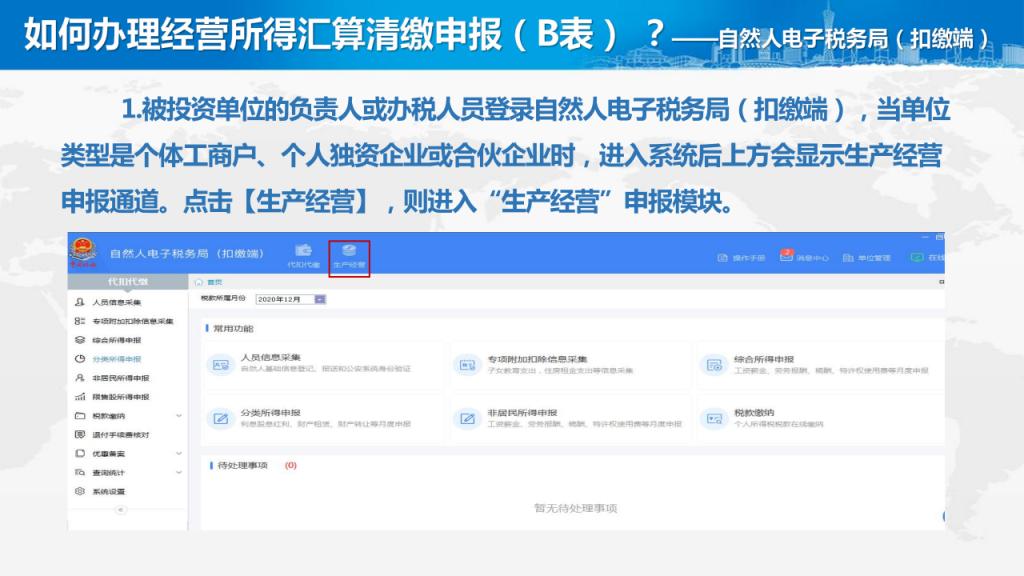Go to 首页 breadcrumb link
Screen dimensions: 1024x576
coord(209,284)
